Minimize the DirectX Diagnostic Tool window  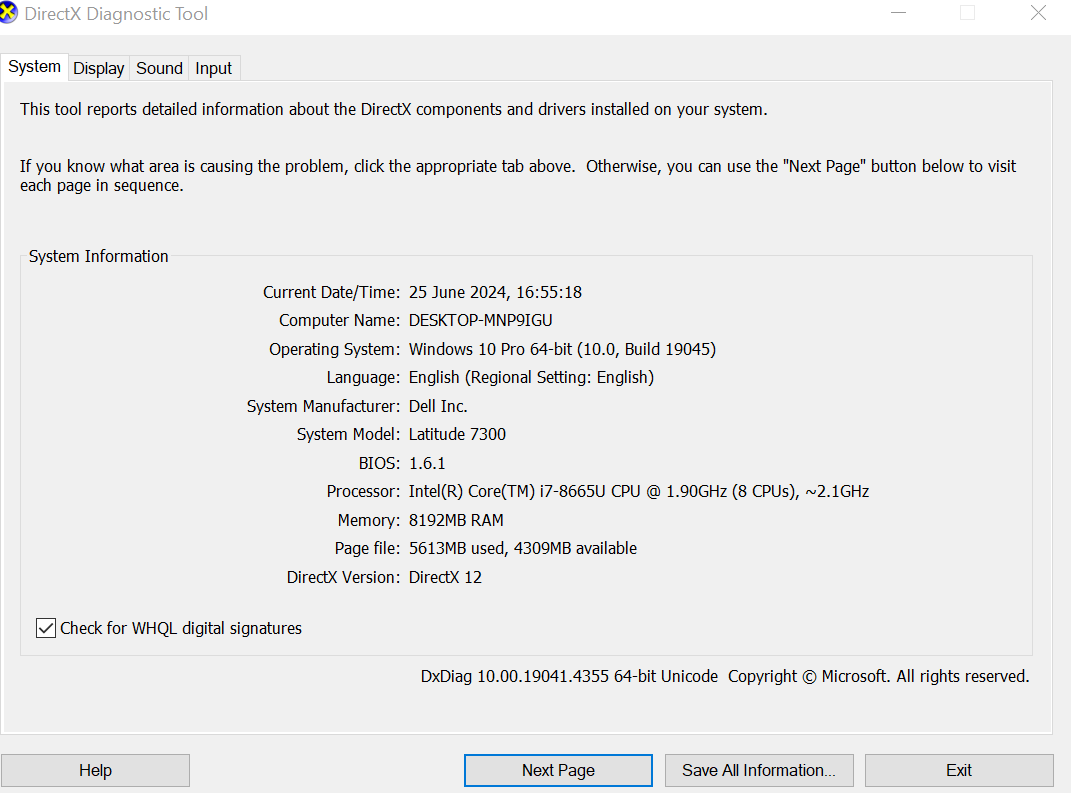click(898, 13)
